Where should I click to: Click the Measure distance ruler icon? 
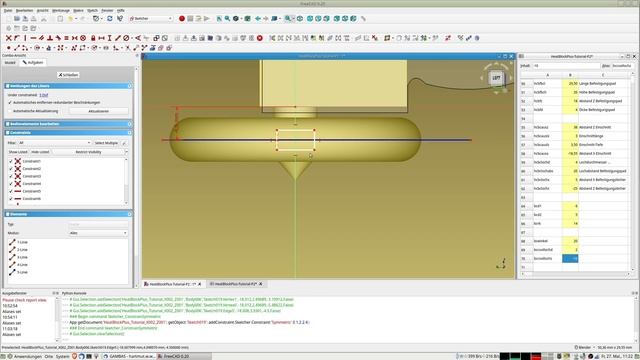pos(363,18)
